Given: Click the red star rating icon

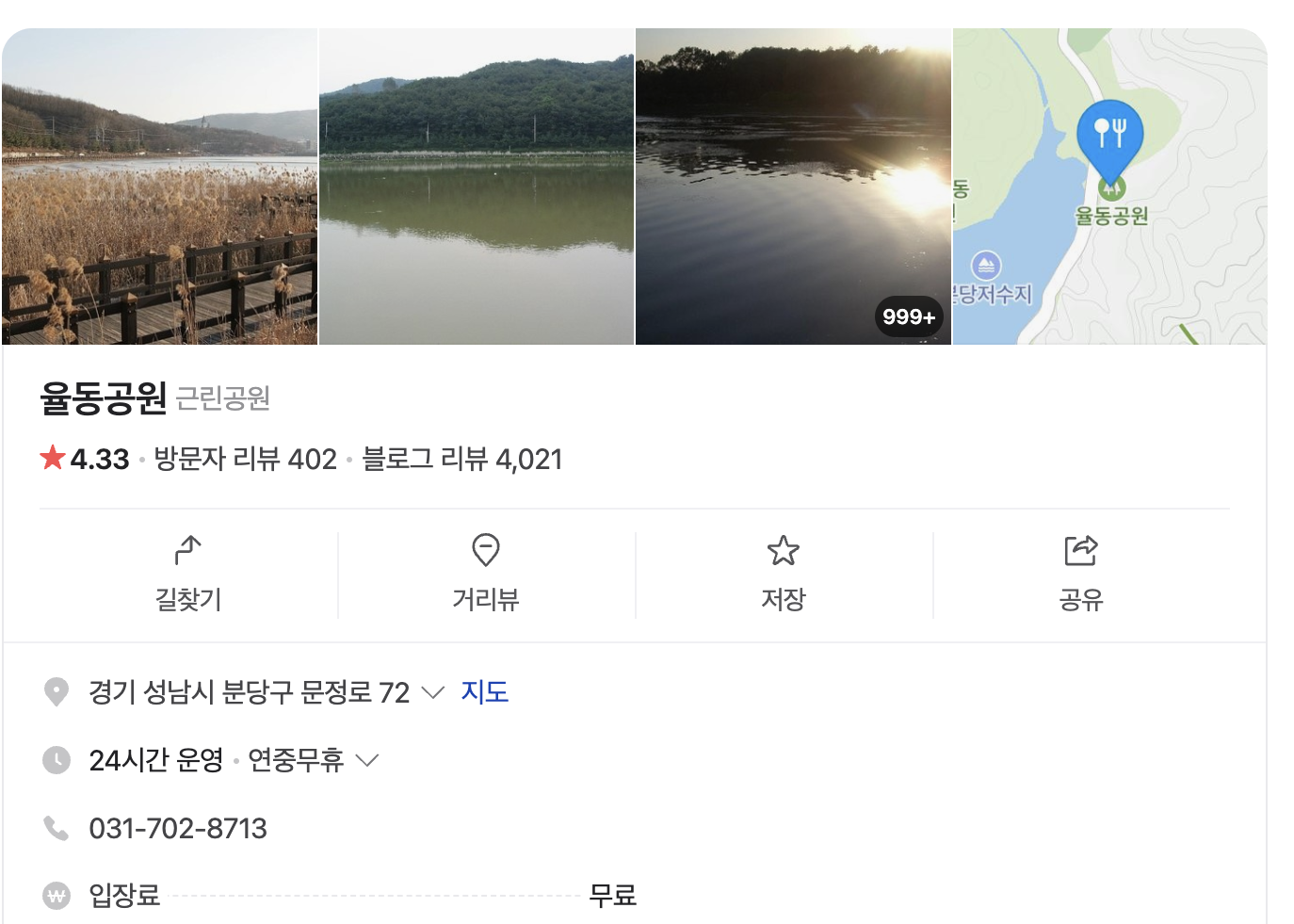Looking at the screenshot, I should (x=52, y=457).
